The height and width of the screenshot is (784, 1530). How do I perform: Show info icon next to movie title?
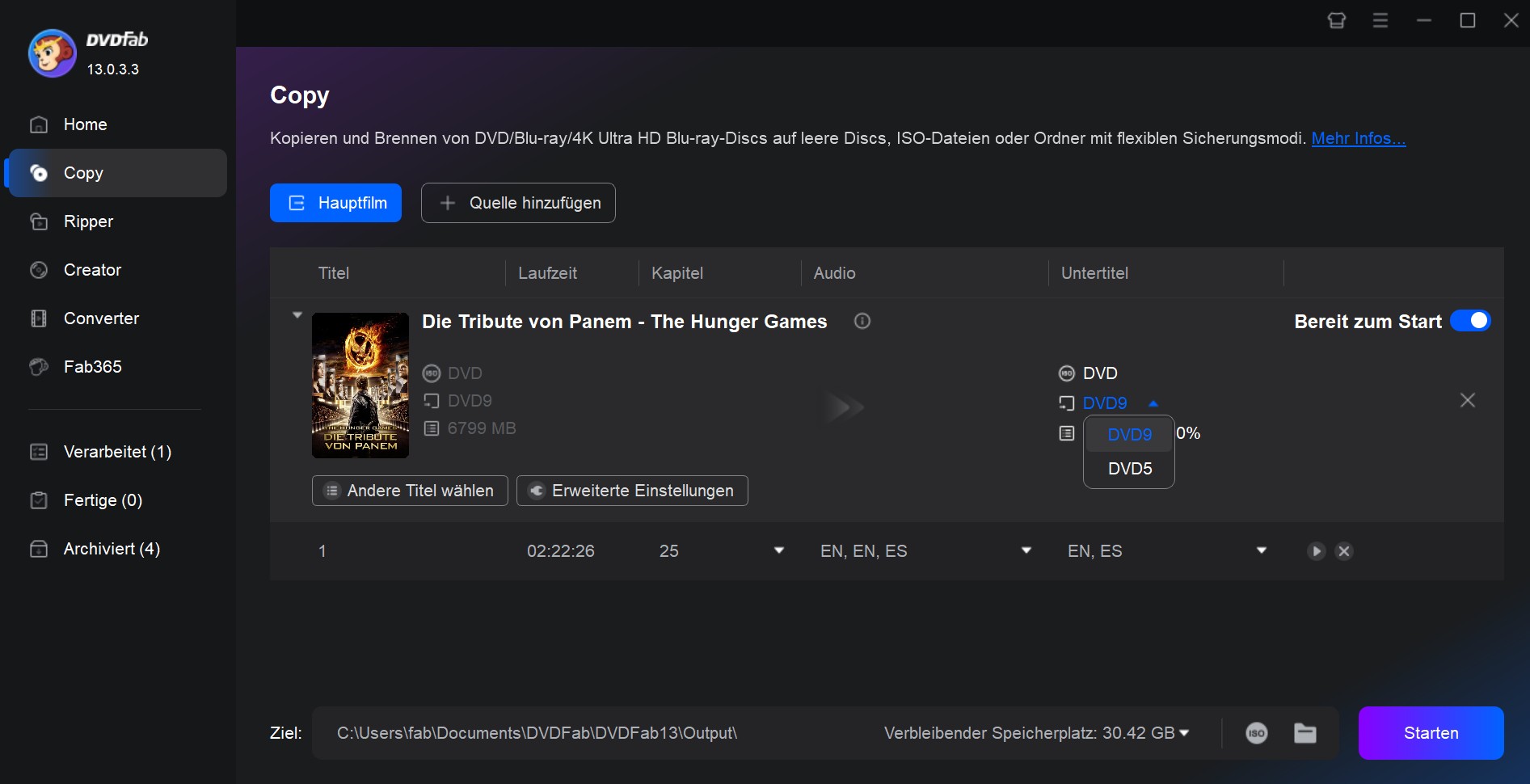(x=862, y=321)
